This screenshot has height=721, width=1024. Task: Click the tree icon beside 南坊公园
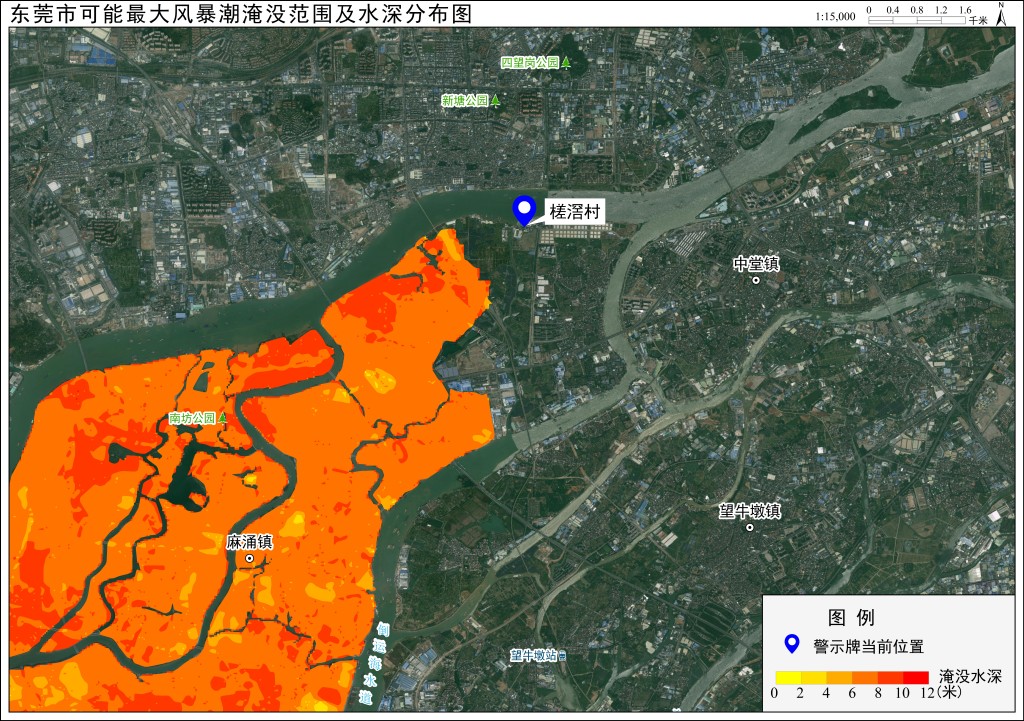coord(223,417)
